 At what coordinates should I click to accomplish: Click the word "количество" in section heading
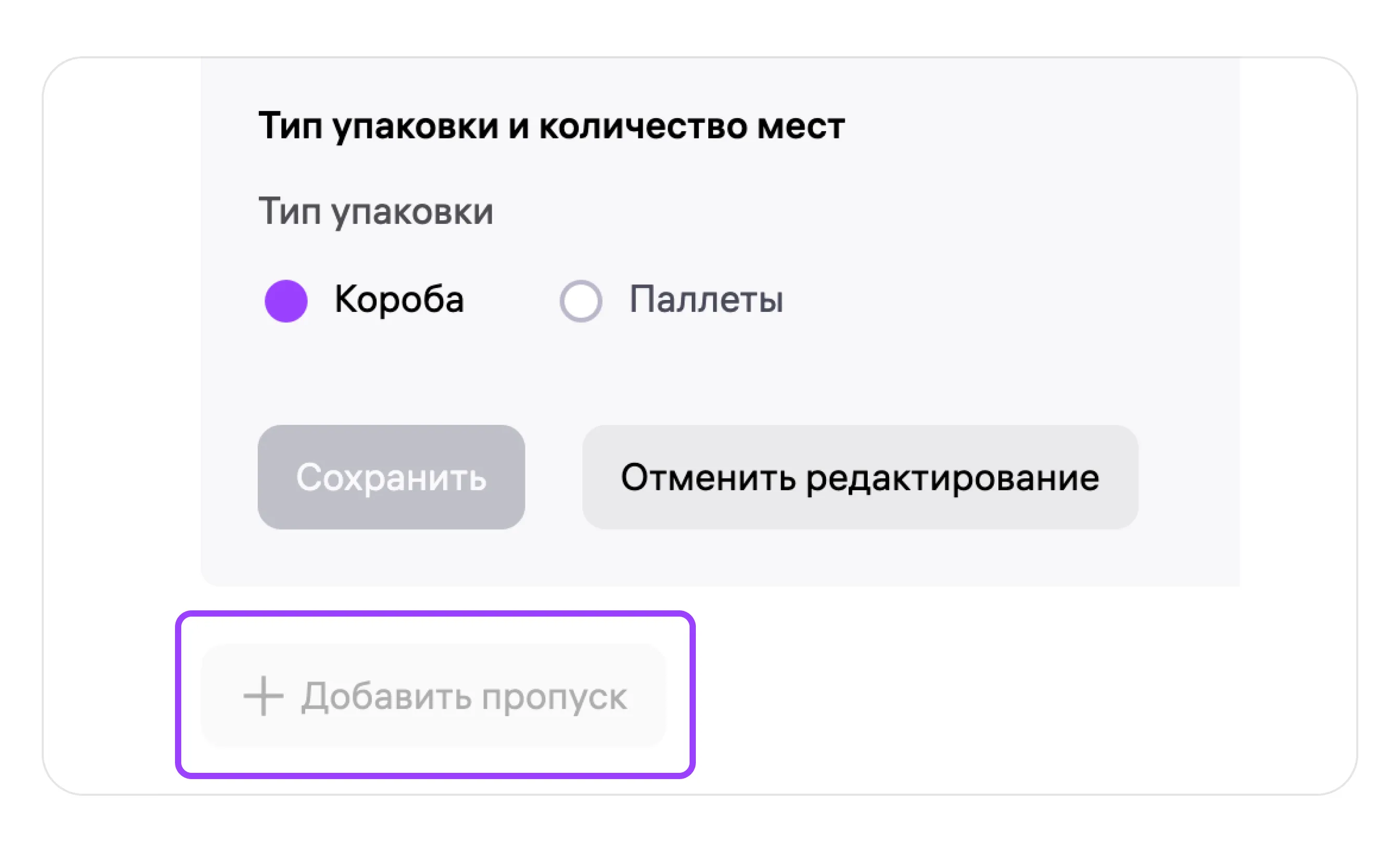click(643, 126)
